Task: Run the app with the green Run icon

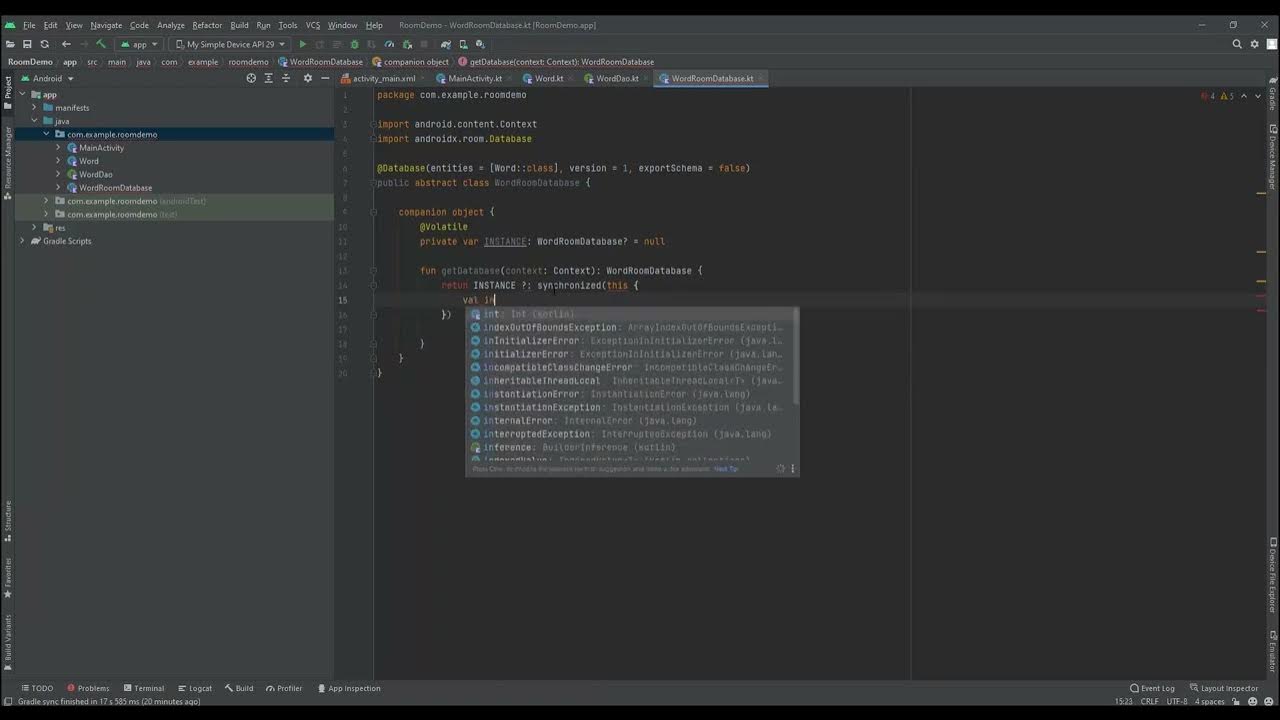Action: [302, 44]
